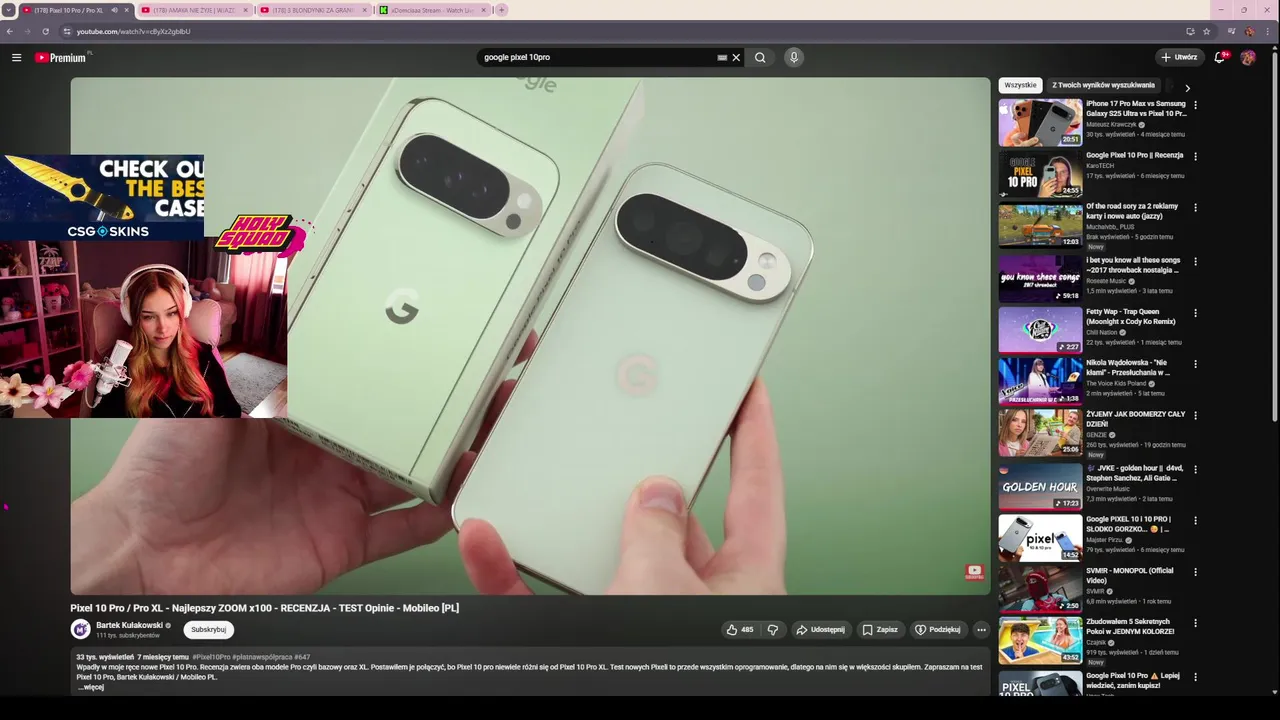This screenshot has width=1280, height=720.
Task: Dislike the video with thumbs down
Action: (x=772, y=630)
